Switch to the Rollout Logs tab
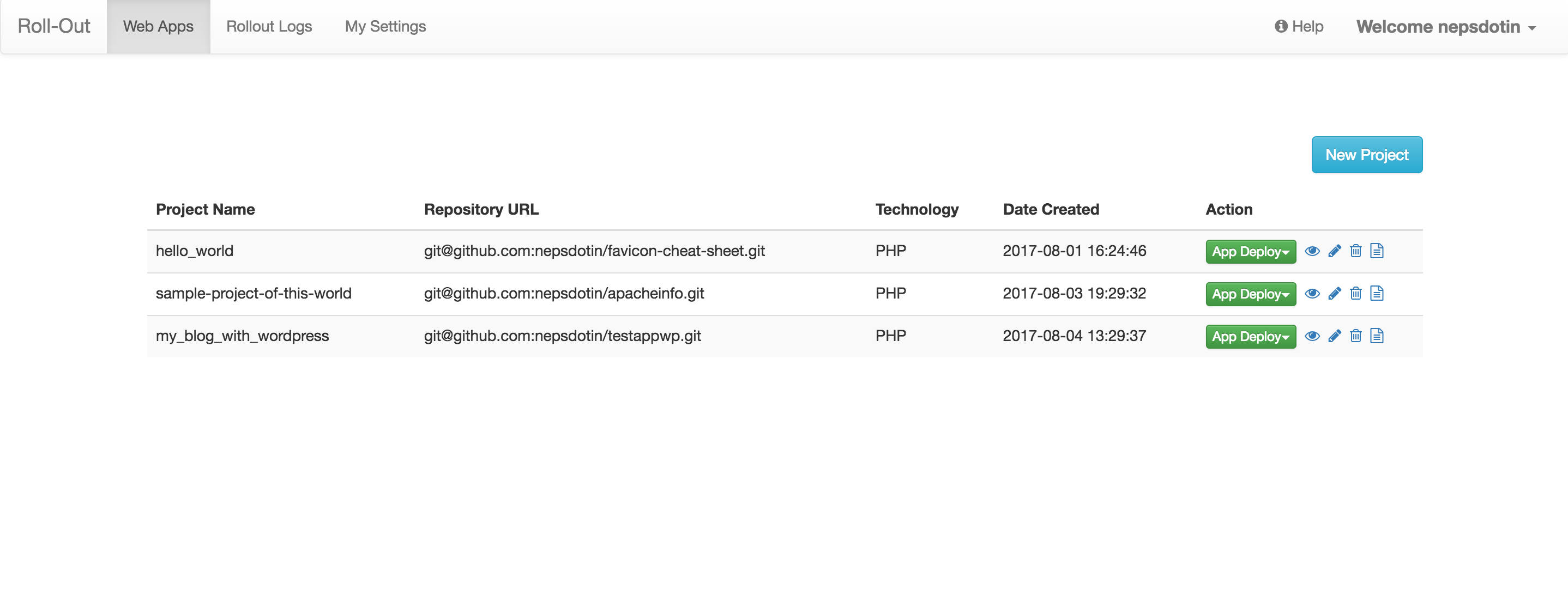 (x=269, y=27)
